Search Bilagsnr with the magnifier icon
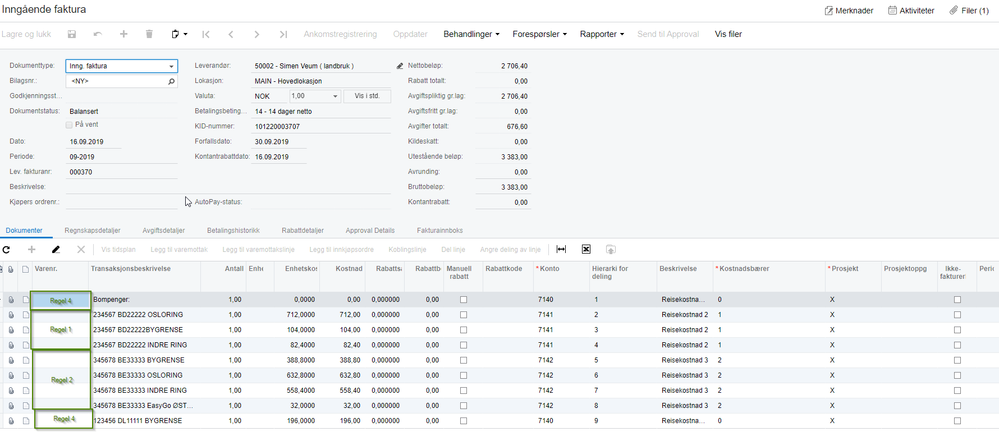The height and width of the screenshot is (446, 999). point(171,82)
